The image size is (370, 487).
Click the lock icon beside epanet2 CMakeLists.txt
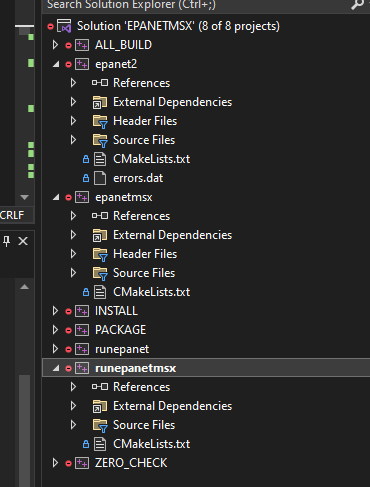(86, 159)
